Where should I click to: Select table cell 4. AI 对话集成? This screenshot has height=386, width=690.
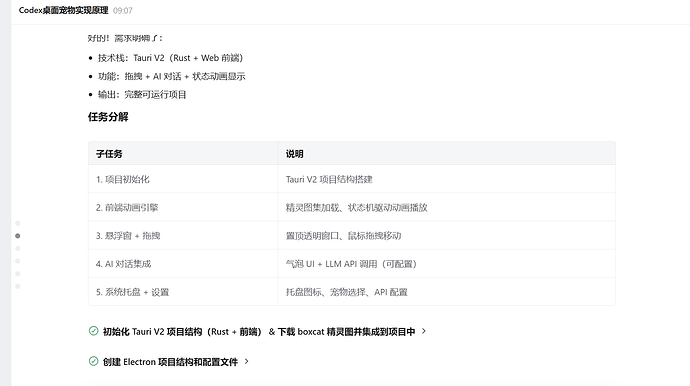pos(183,264)
